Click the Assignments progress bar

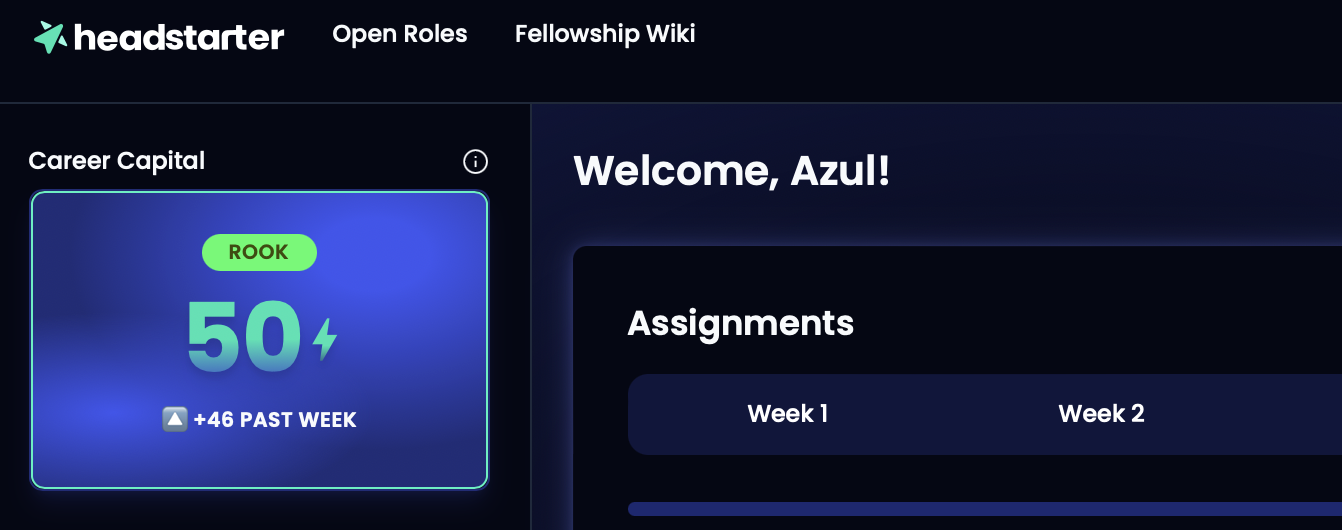(x=985, y=509)
